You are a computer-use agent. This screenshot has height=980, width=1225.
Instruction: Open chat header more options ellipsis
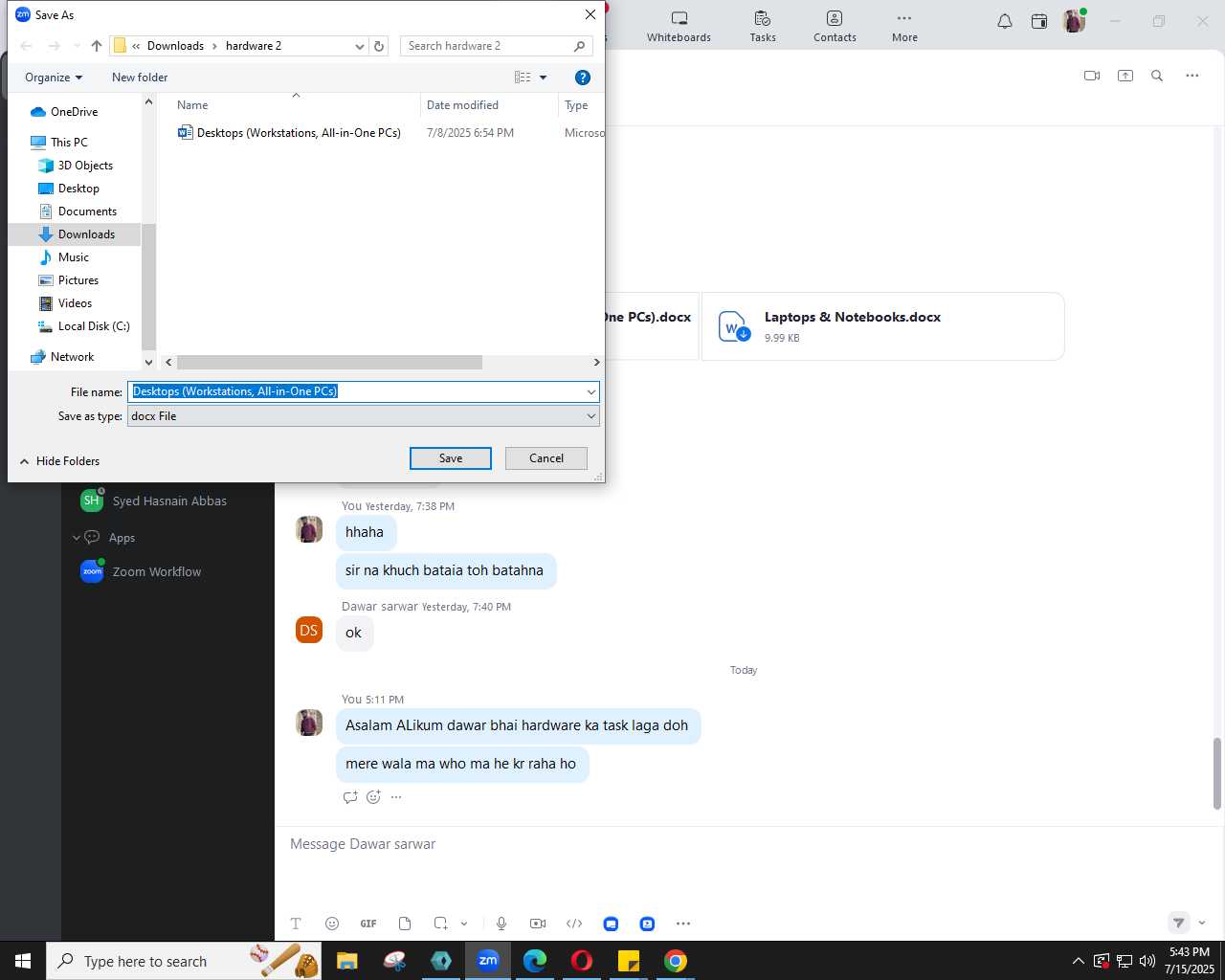1192,76
